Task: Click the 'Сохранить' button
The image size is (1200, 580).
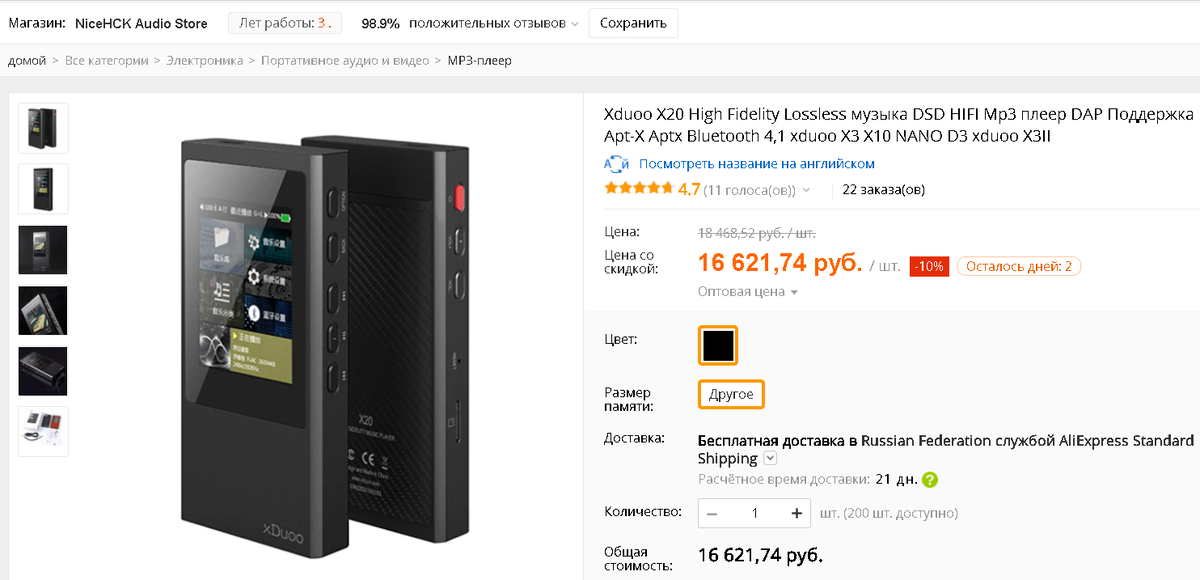Action: (x=633, y=22)
